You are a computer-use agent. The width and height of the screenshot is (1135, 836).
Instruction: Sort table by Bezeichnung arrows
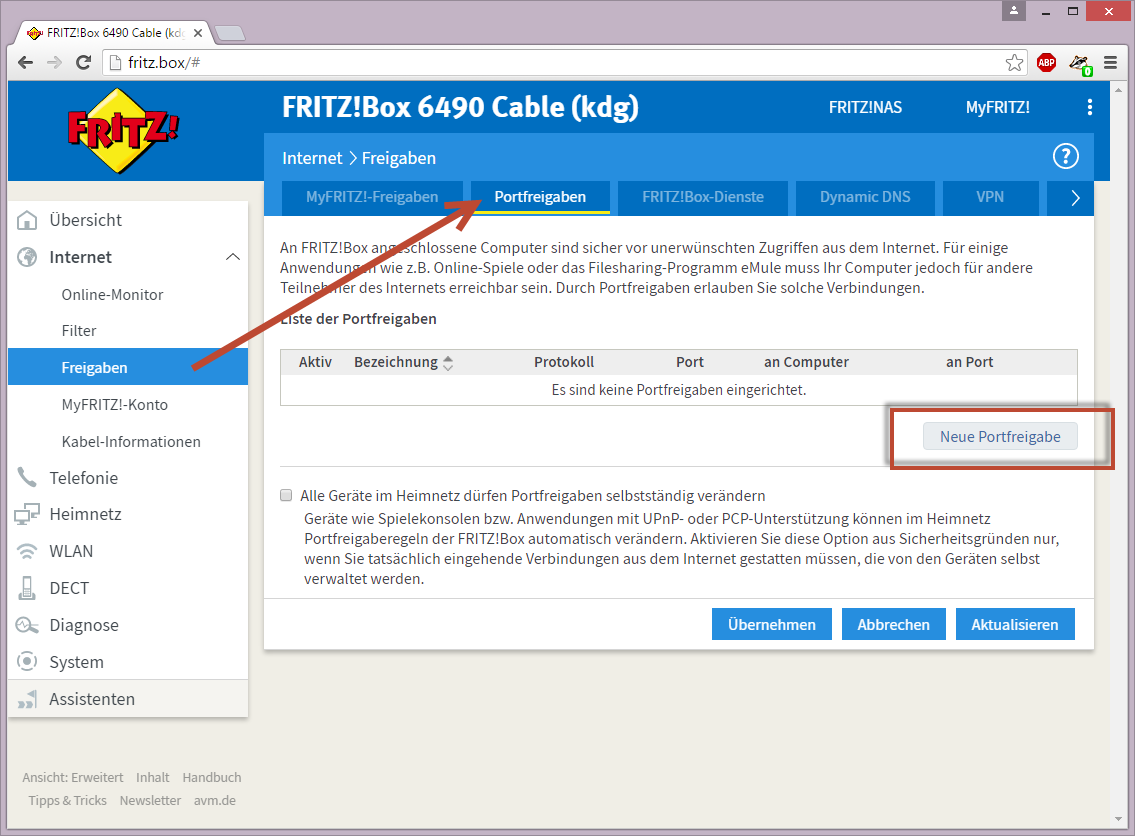[448, 363]
